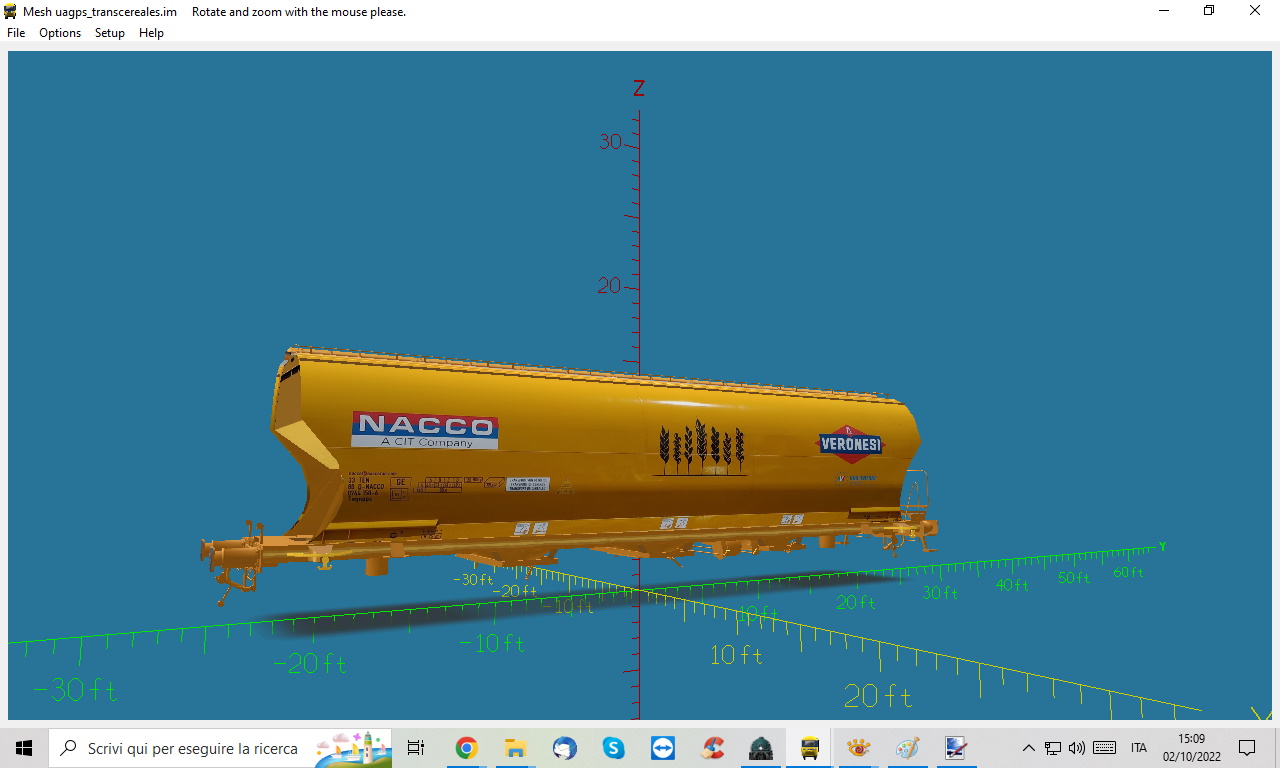
Task: Select the active yellow train app in taskbar
Action: coord(810,748)
